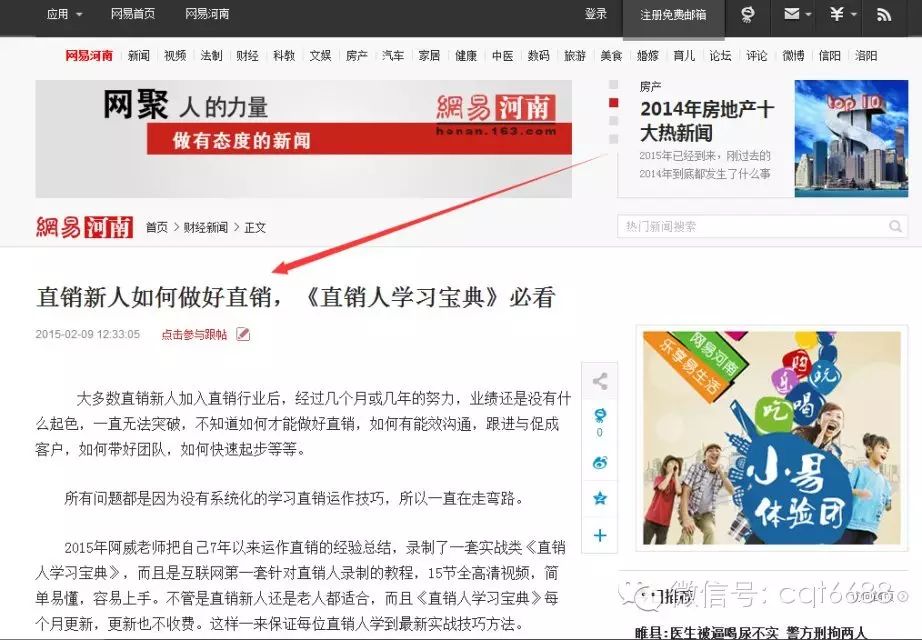Open the 应用 dropdown in top bar

click(64, 14)
